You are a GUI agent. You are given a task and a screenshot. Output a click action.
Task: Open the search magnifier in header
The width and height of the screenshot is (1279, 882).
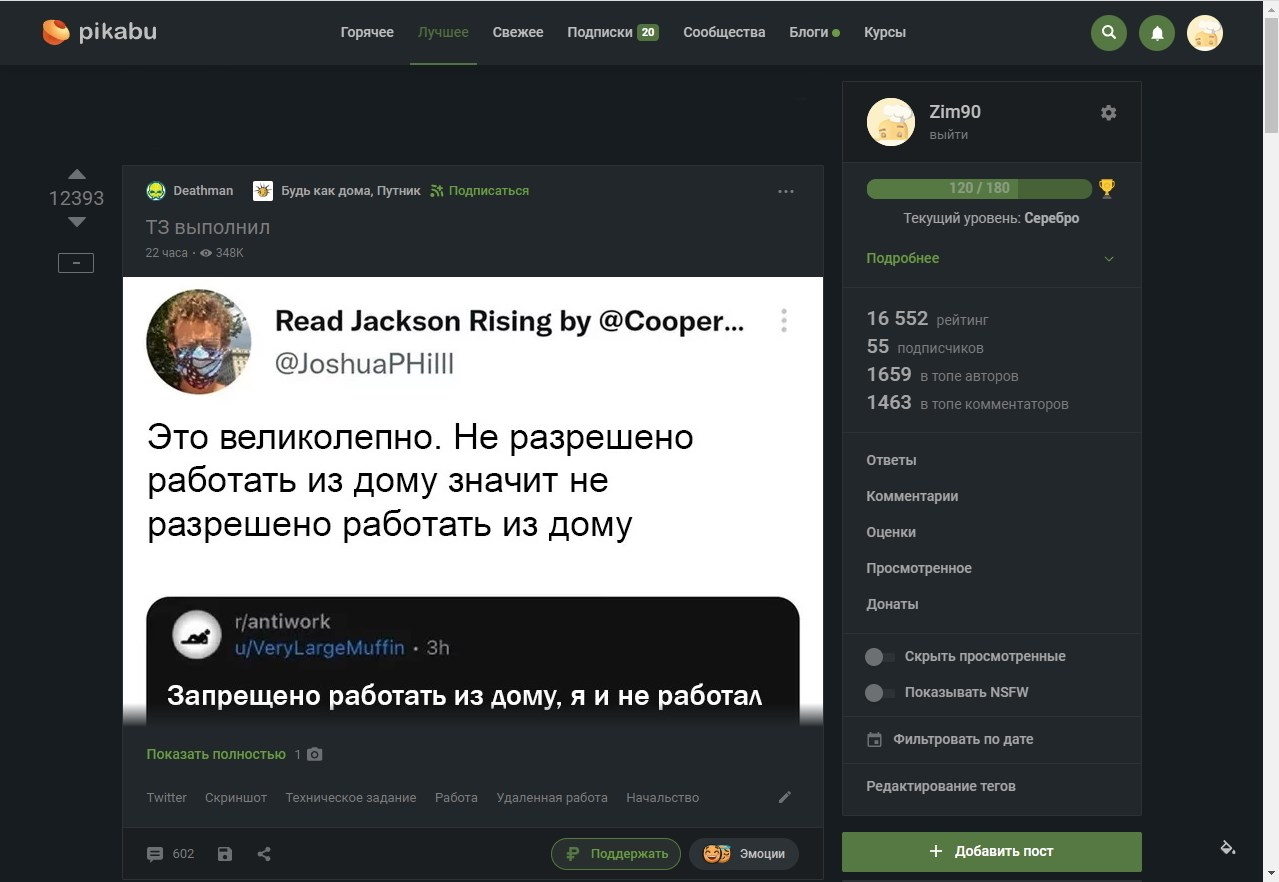coord(1108,33)
